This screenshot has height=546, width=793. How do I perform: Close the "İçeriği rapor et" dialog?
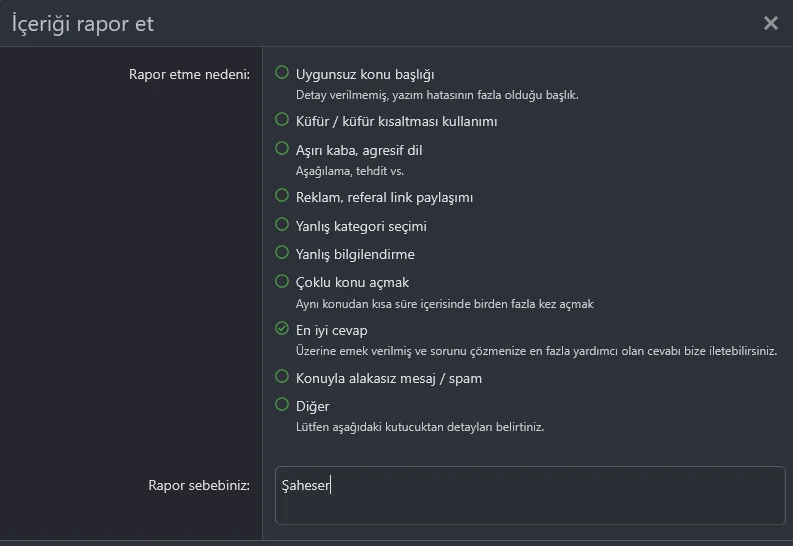tap(771, 23)
